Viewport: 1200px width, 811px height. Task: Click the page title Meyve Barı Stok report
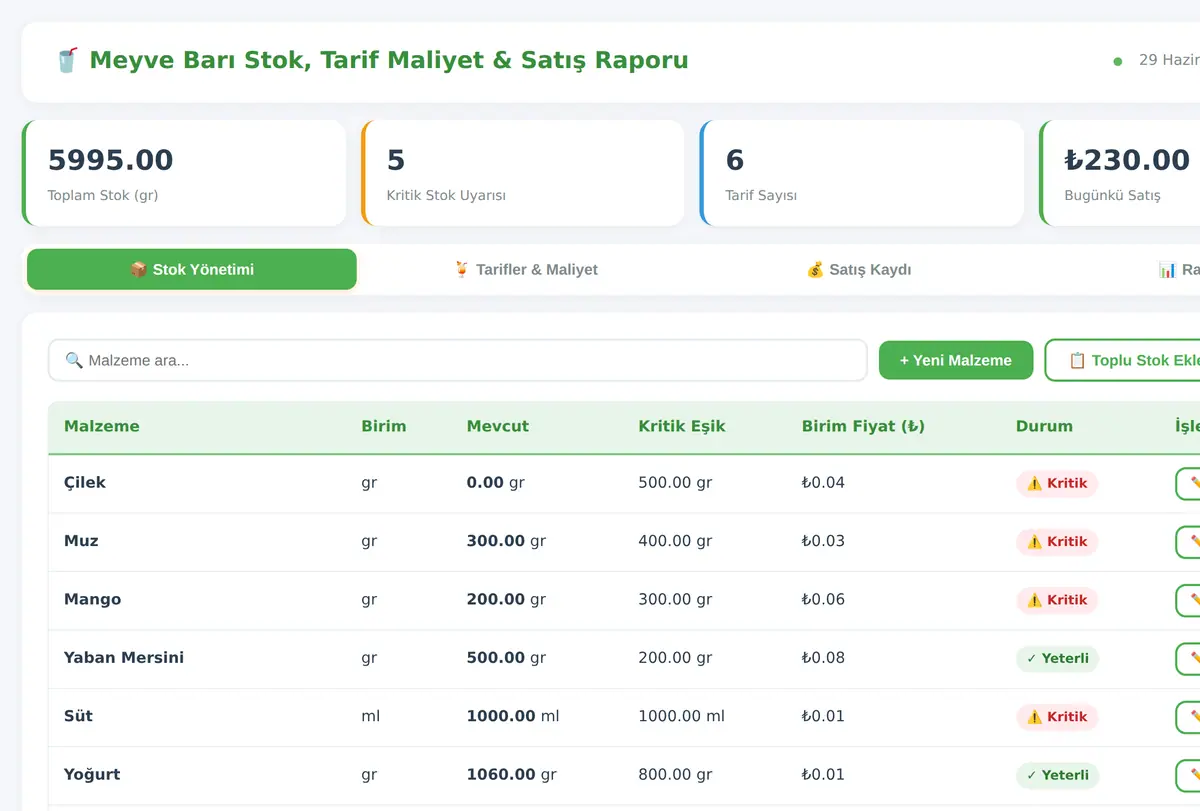coord(388,60)
